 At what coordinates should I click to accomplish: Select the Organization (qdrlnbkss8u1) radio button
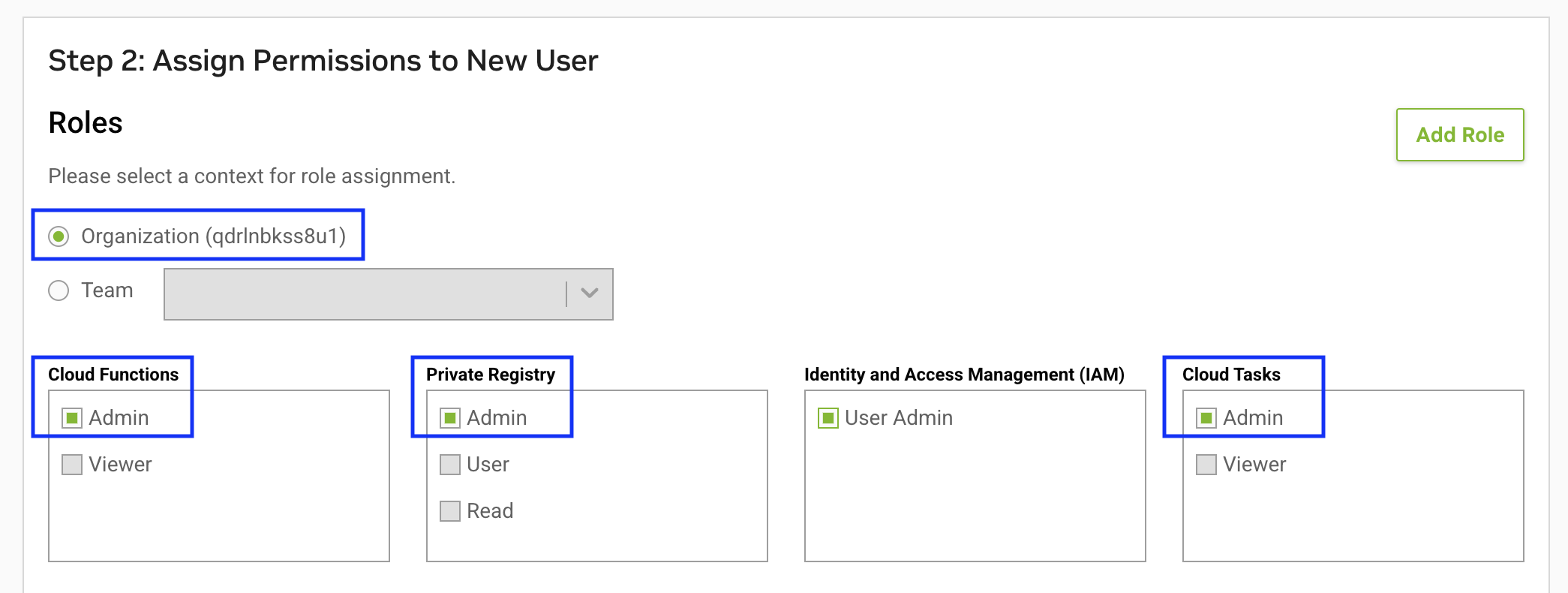point(59,236)
